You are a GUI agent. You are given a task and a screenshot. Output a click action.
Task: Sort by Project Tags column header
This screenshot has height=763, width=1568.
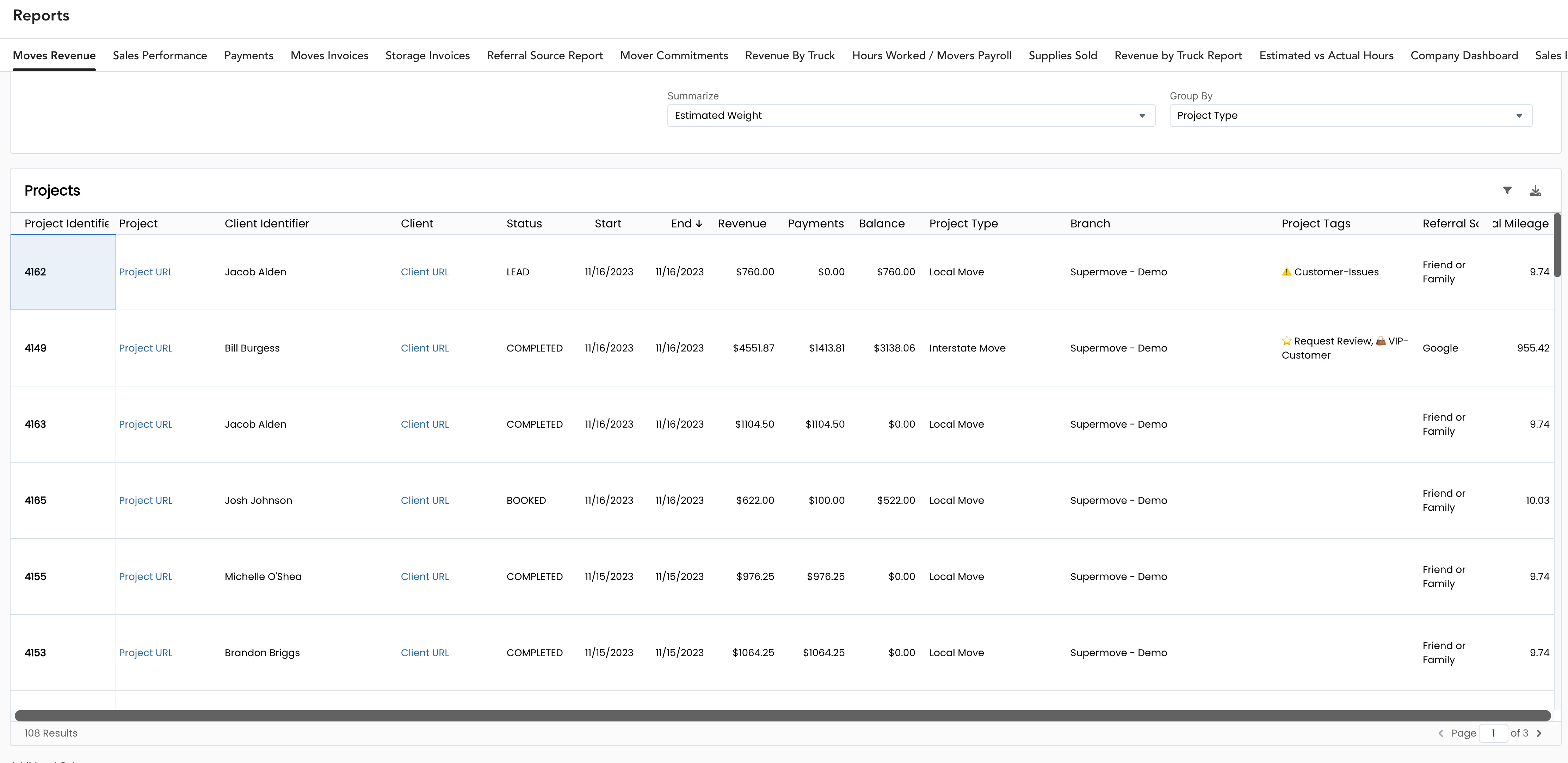[1315, 224]
